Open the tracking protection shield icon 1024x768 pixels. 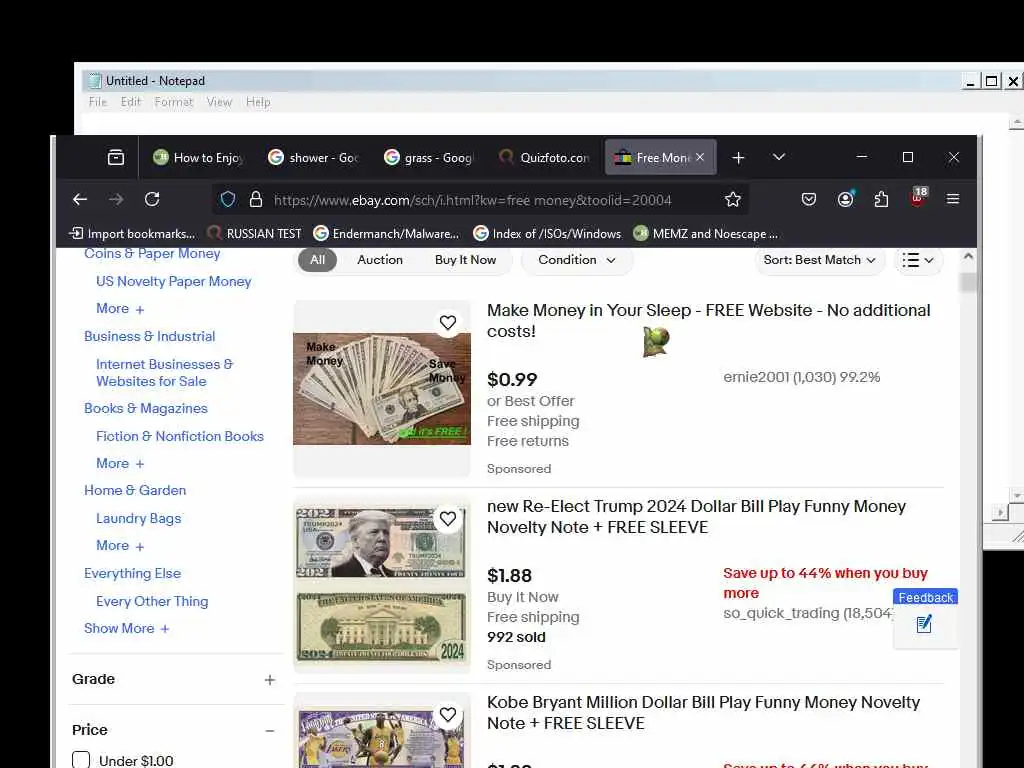tap(227, 199)
